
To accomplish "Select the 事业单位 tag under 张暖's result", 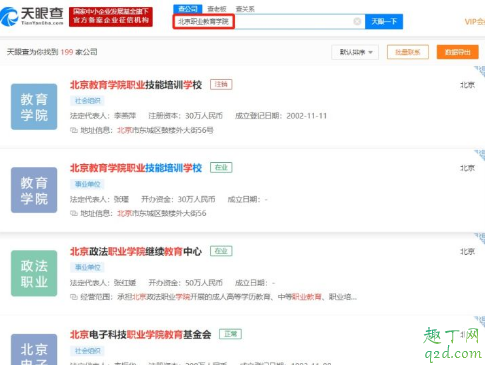I will tap(87, 184).
